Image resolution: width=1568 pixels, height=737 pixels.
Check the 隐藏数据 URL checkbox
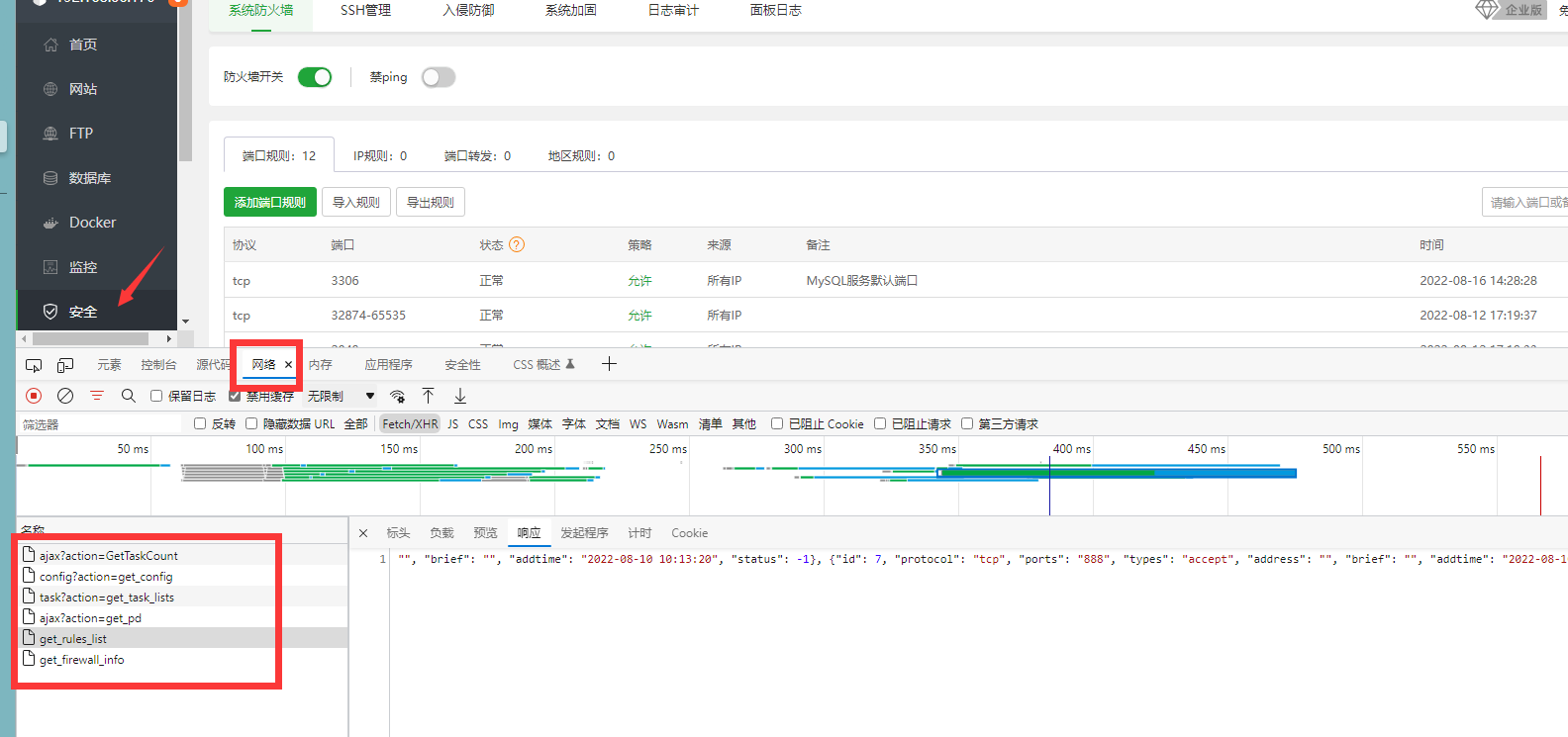tap(251, 423)
